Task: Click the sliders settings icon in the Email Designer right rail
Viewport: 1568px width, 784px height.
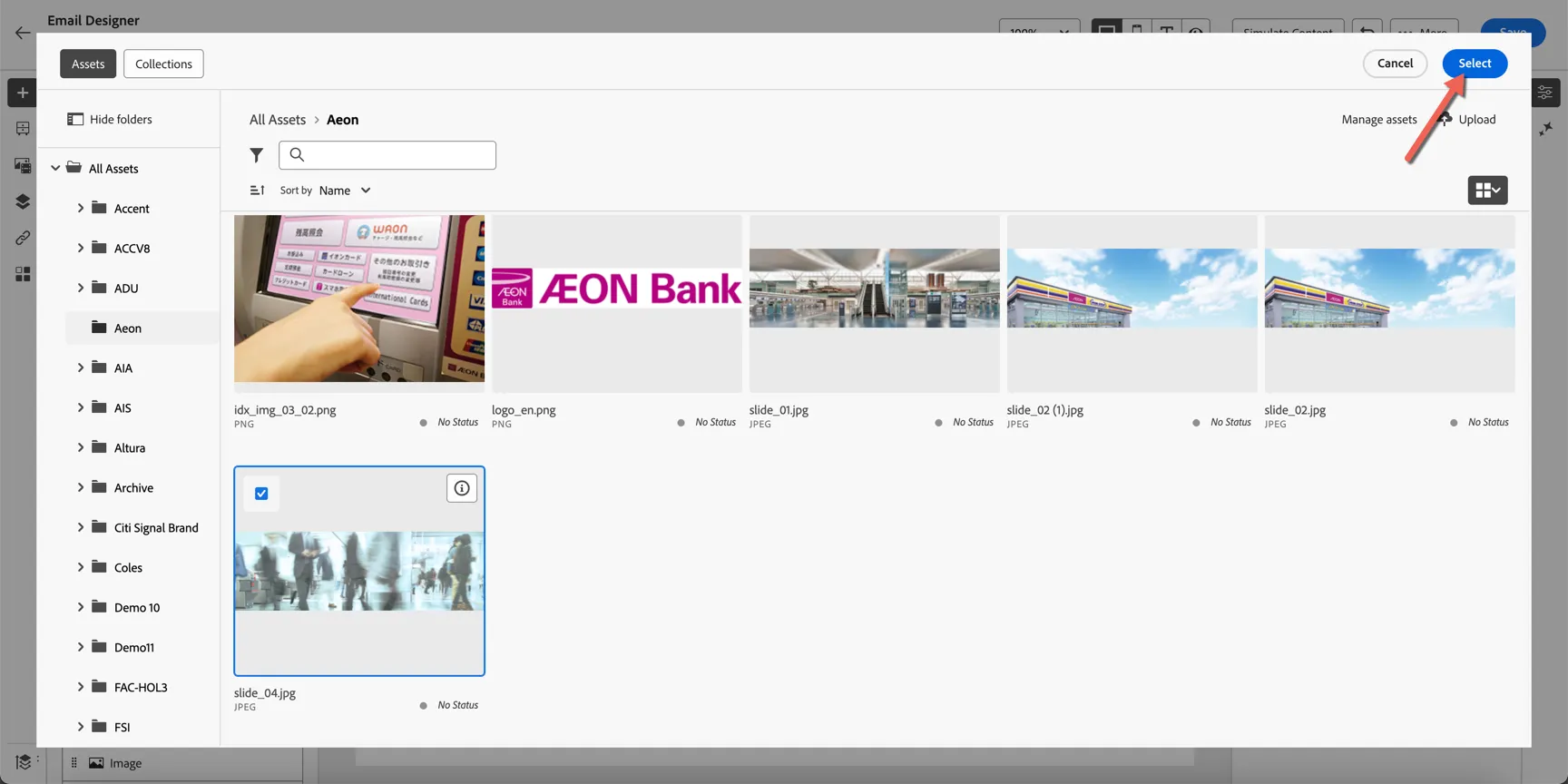Action: click(1545, 93)
